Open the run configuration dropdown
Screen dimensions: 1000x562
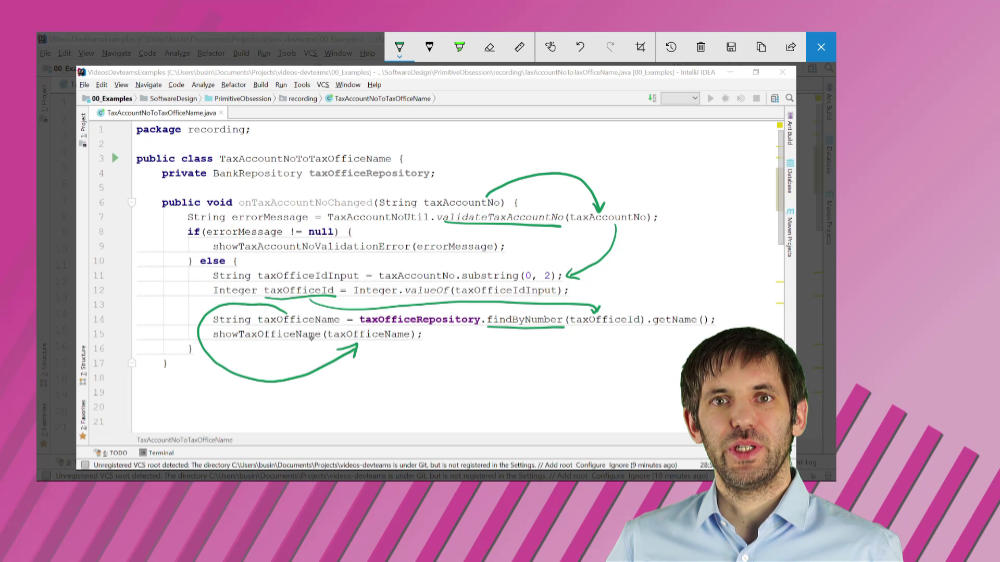(x=680, y=98)
